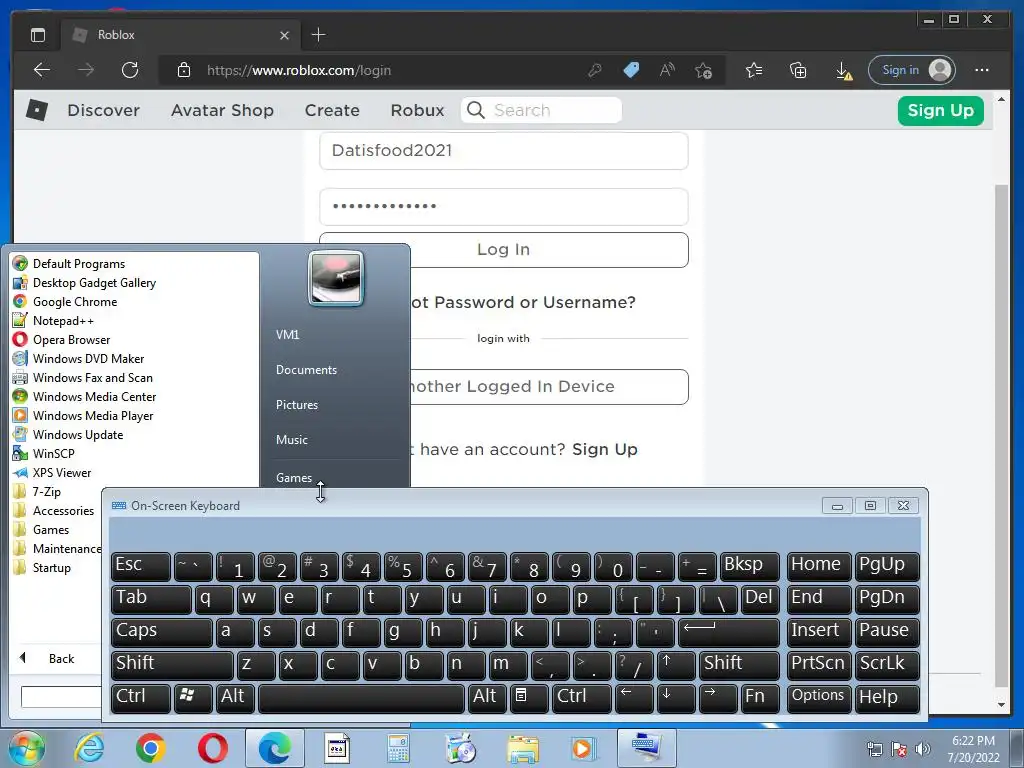Expand the Maintenance folder in Start menu
Viewport: 1024px width, 768px height.
pyautogui.click(x=57, y=549)
